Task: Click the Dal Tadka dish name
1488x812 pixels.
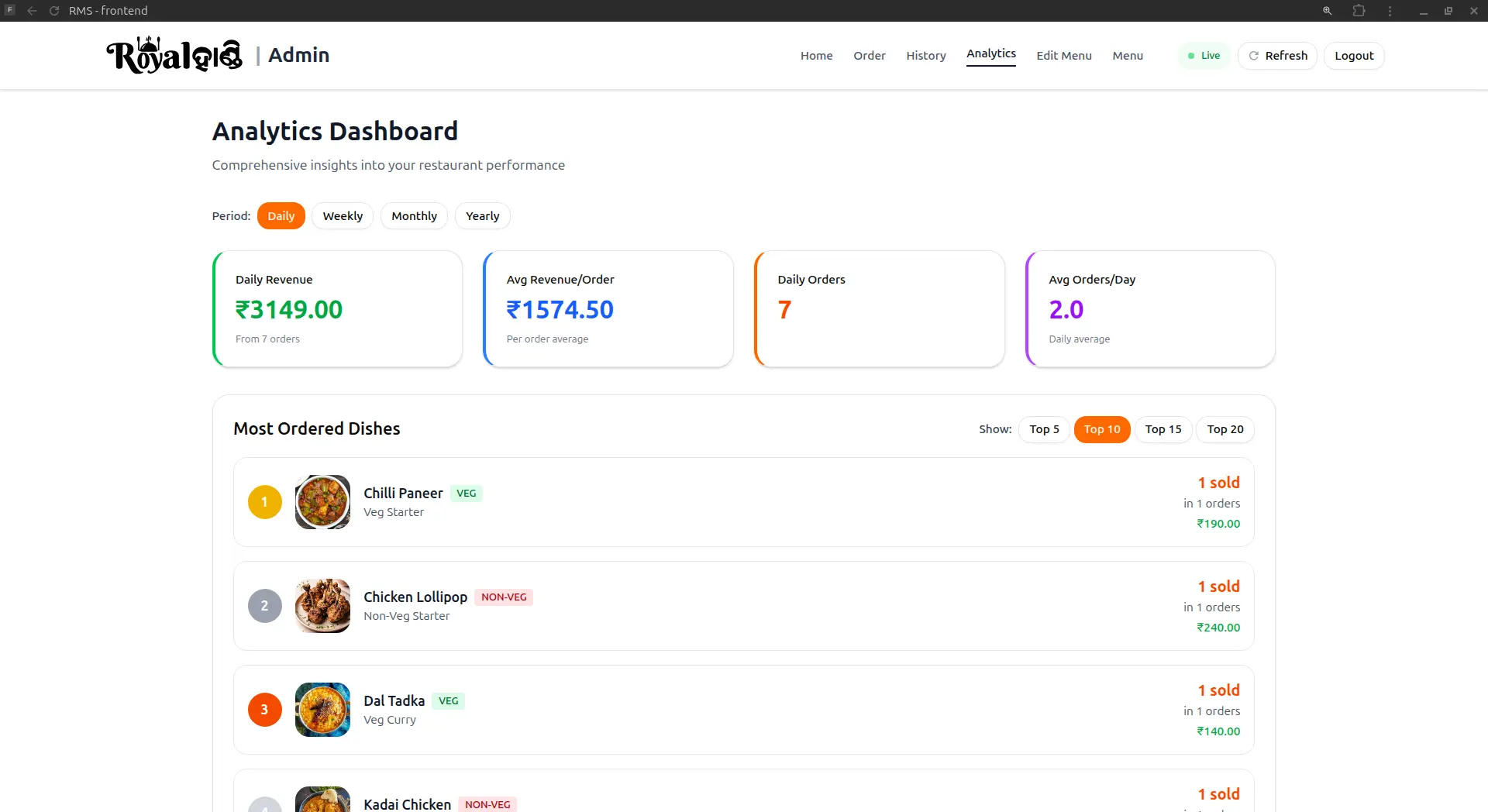Action: (394, 701)
